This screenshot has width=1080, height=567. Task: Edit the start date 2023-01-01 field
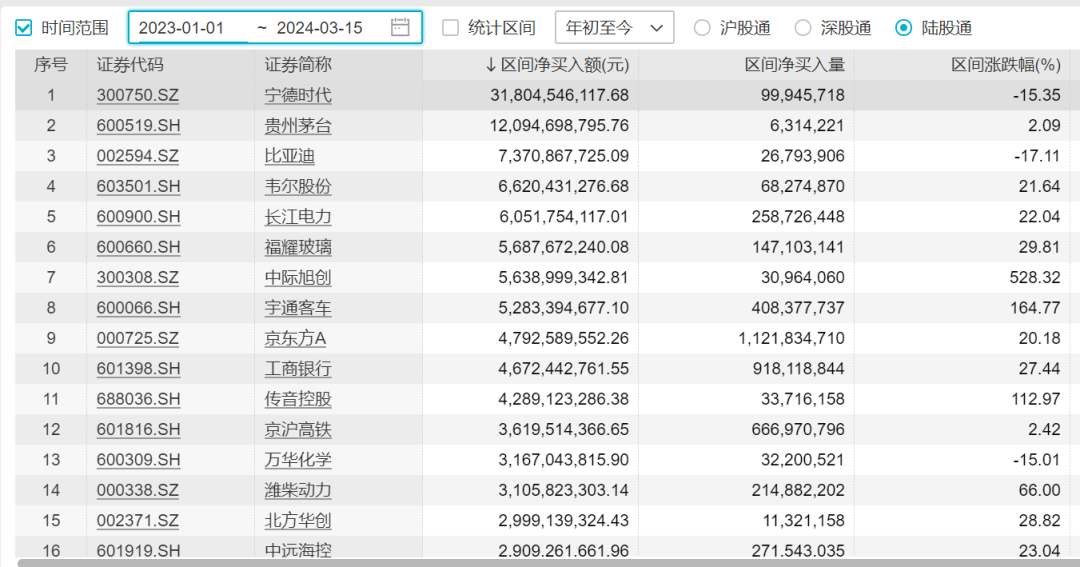(x=181, y=28)
